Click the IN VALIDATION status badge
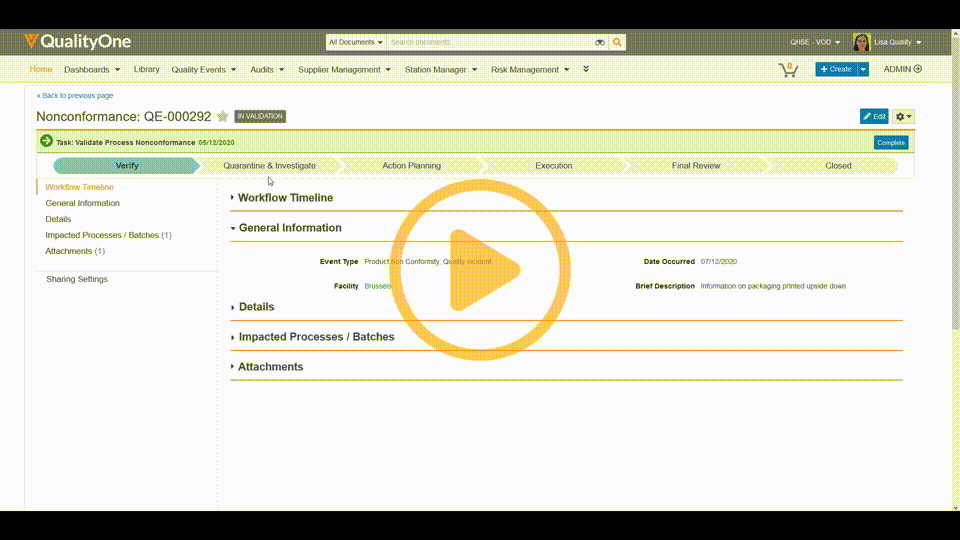960x540 pixels. pyautogui.click(x=260, y=116)
